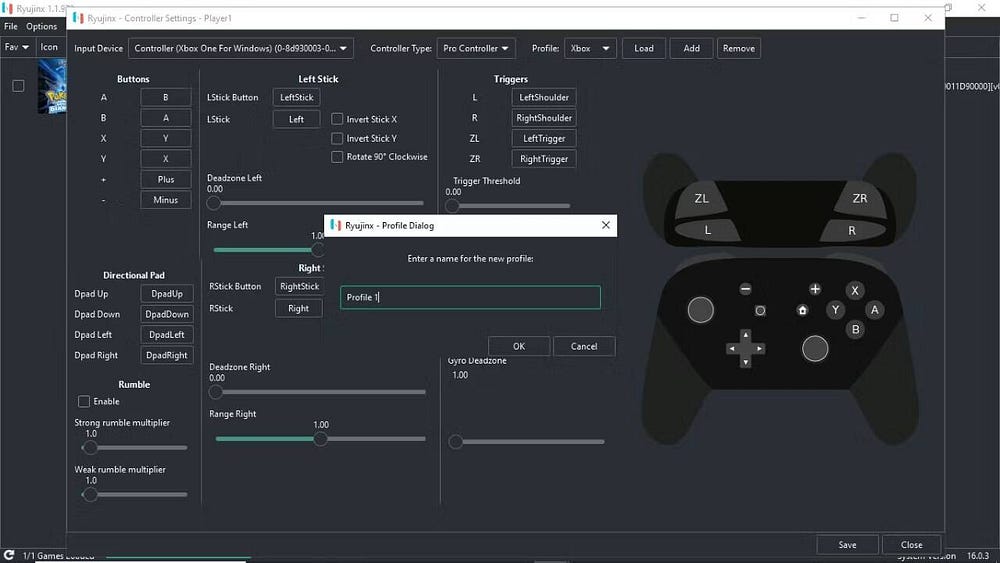Open the Profile dropdown showing Xbox

(590, 48)
